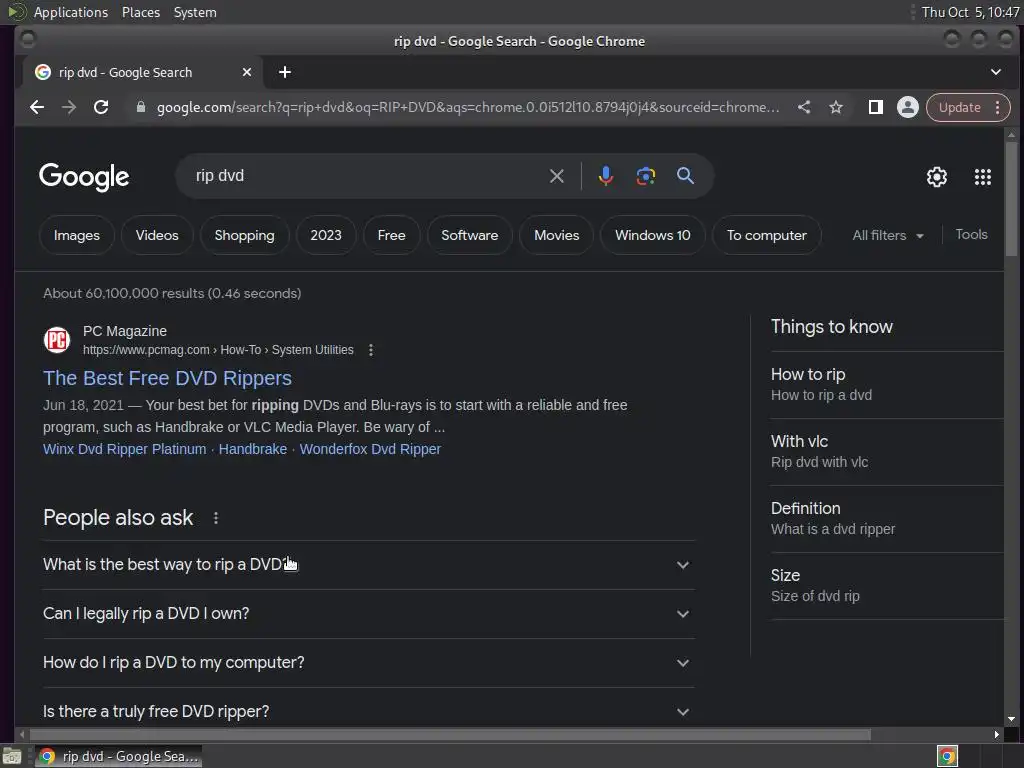Show desktop from the bottom panel
This screenshot has width=1024, height=768.
pyautogui.click(x=11, y=756)
